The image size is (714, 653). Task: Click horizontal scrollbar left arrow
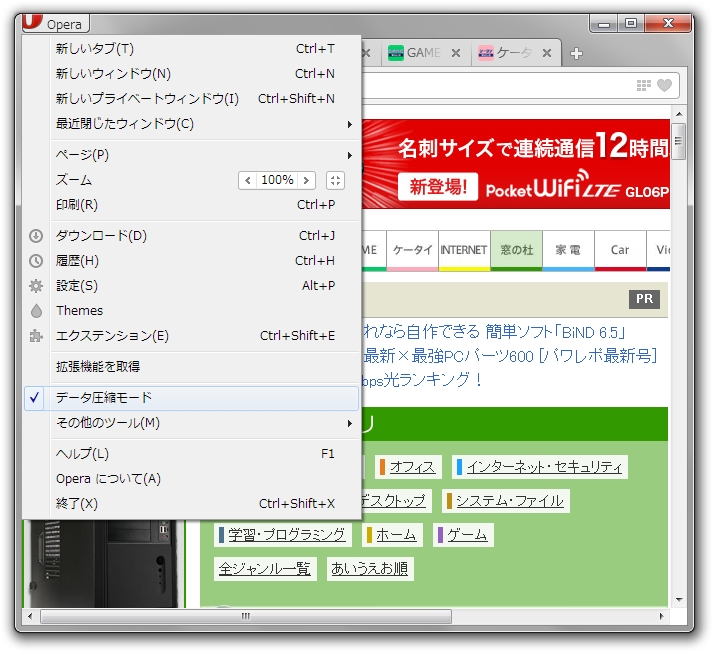click(30, 617)
